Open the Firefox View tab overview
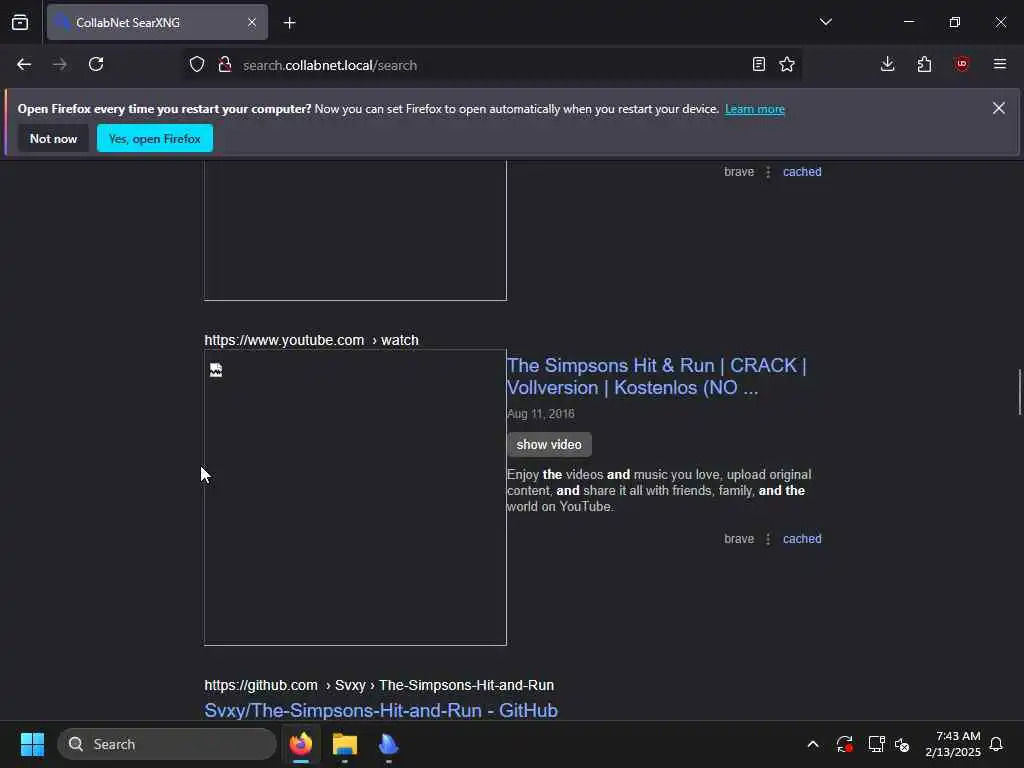 coord(20,22)
